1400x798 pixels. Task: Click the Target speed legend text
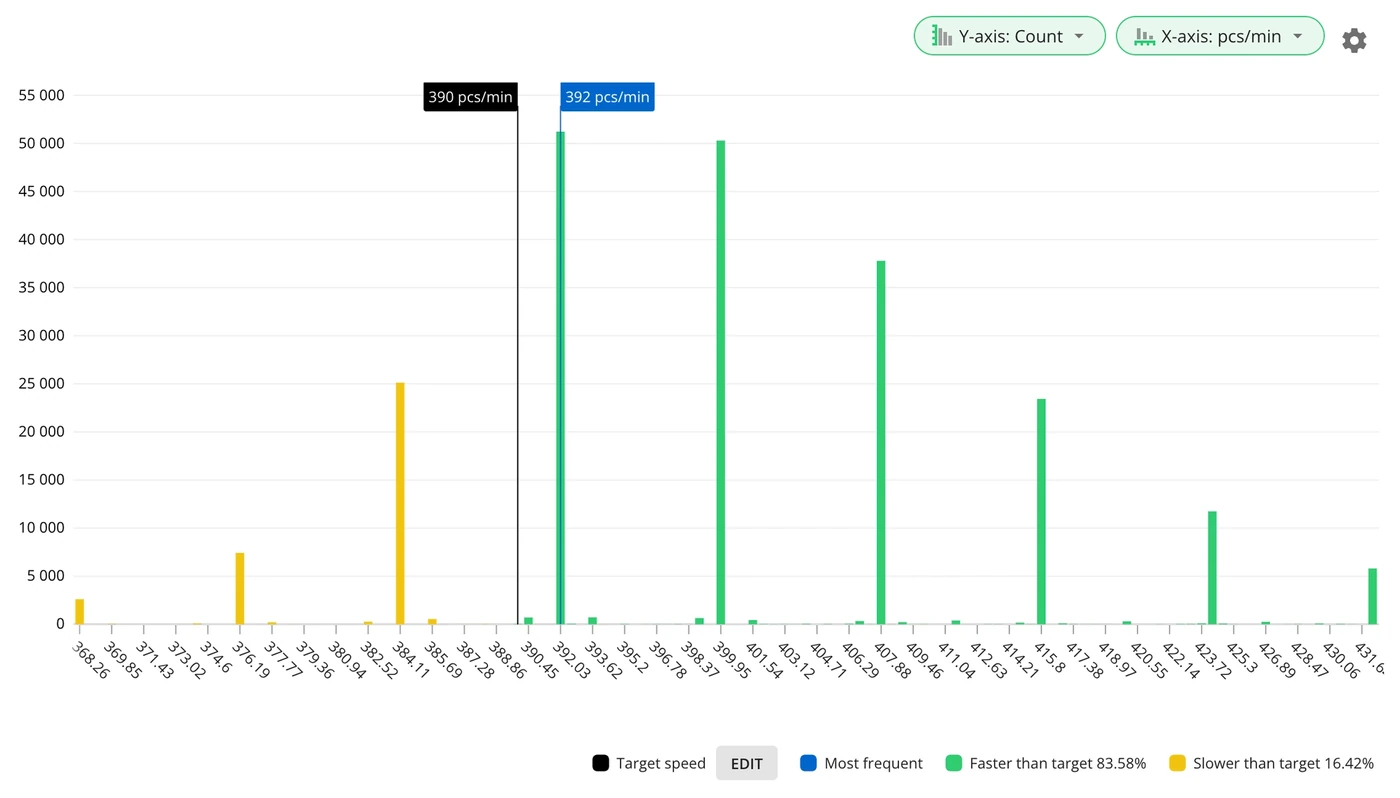coord(661,763)
